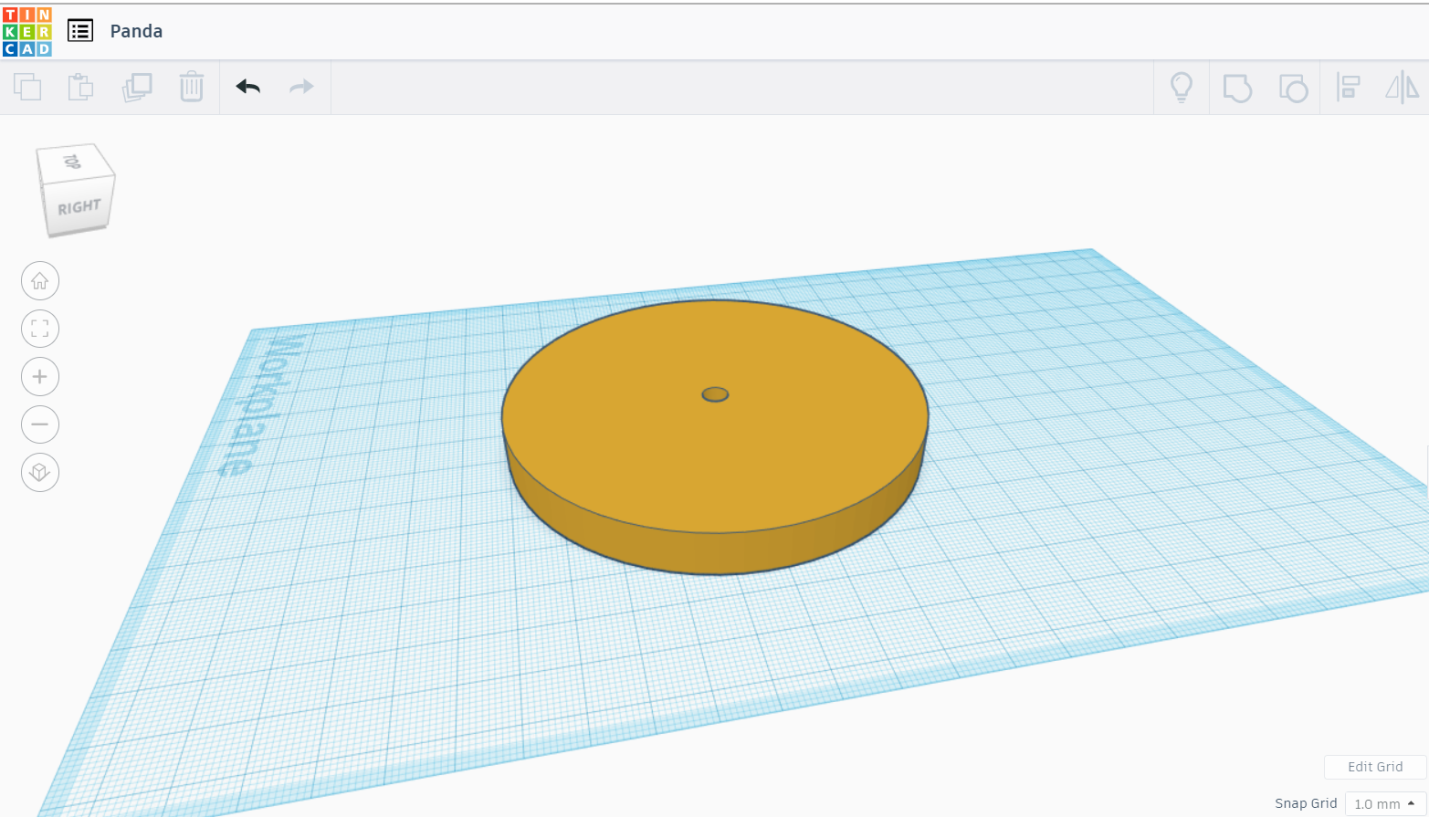Redo the last undone action

click(x=301, y=87)
